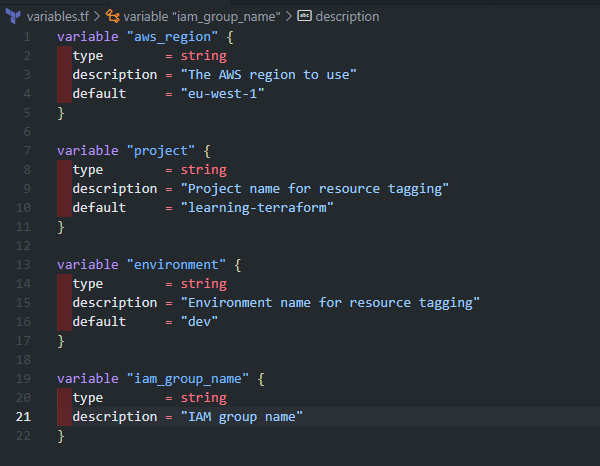Click the default key on line 16
This screenshot has width=600, height=466.
pos(99,322)
